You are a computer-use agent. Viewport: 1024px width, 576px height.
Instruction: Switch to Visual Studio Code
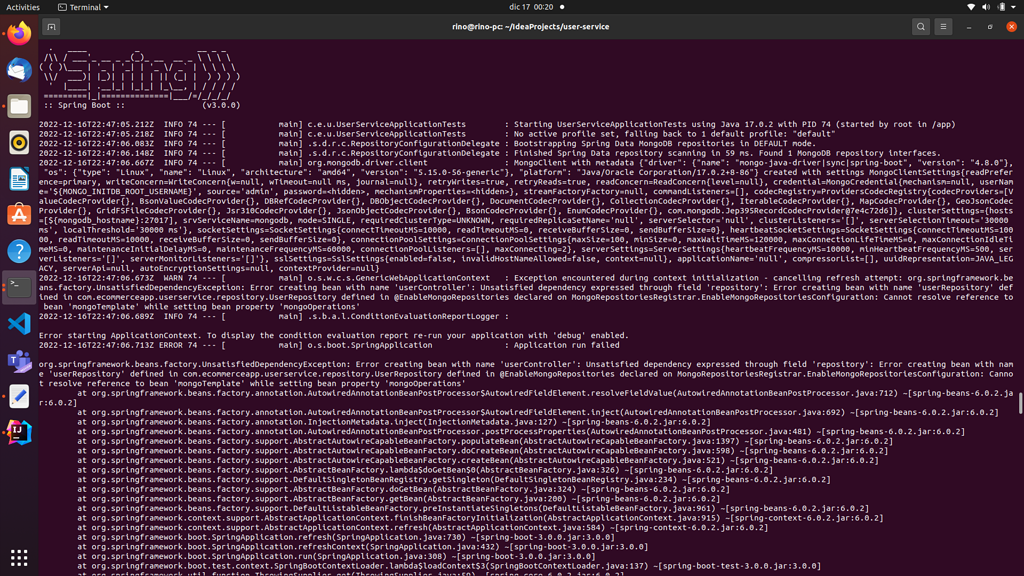(x=19, y=324)
